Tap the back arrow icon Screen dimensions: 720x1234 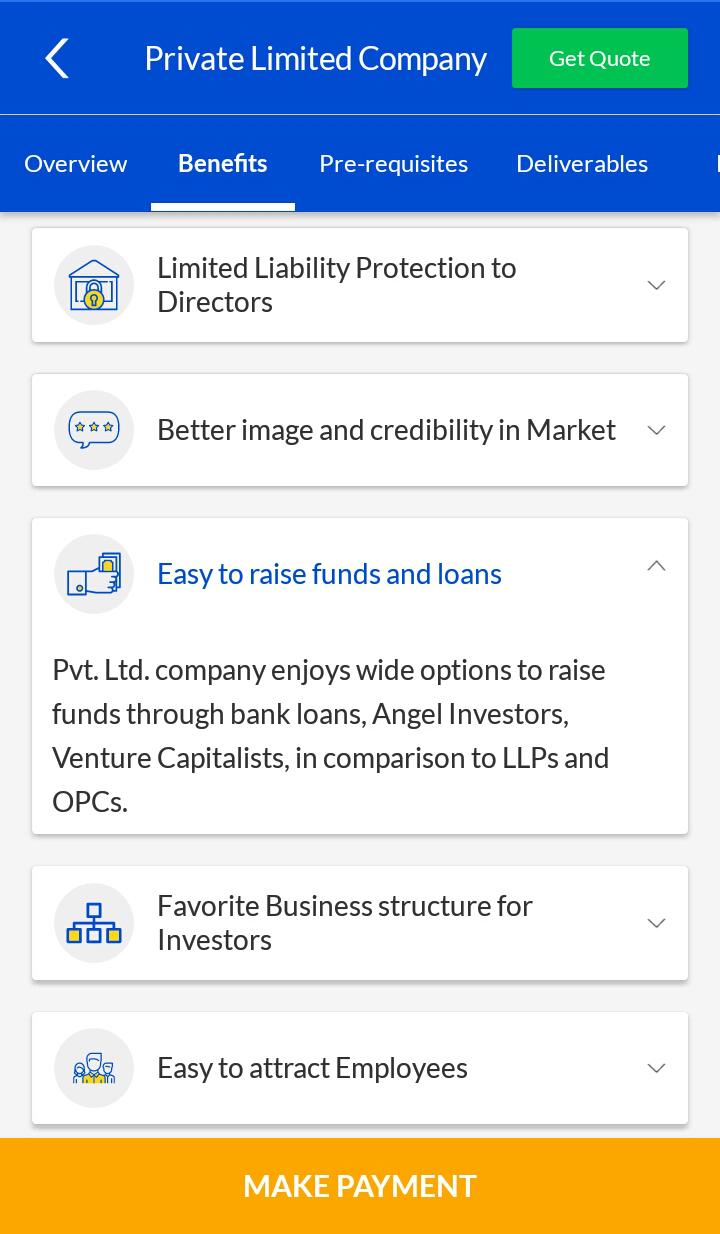click(x=57, y=58)
